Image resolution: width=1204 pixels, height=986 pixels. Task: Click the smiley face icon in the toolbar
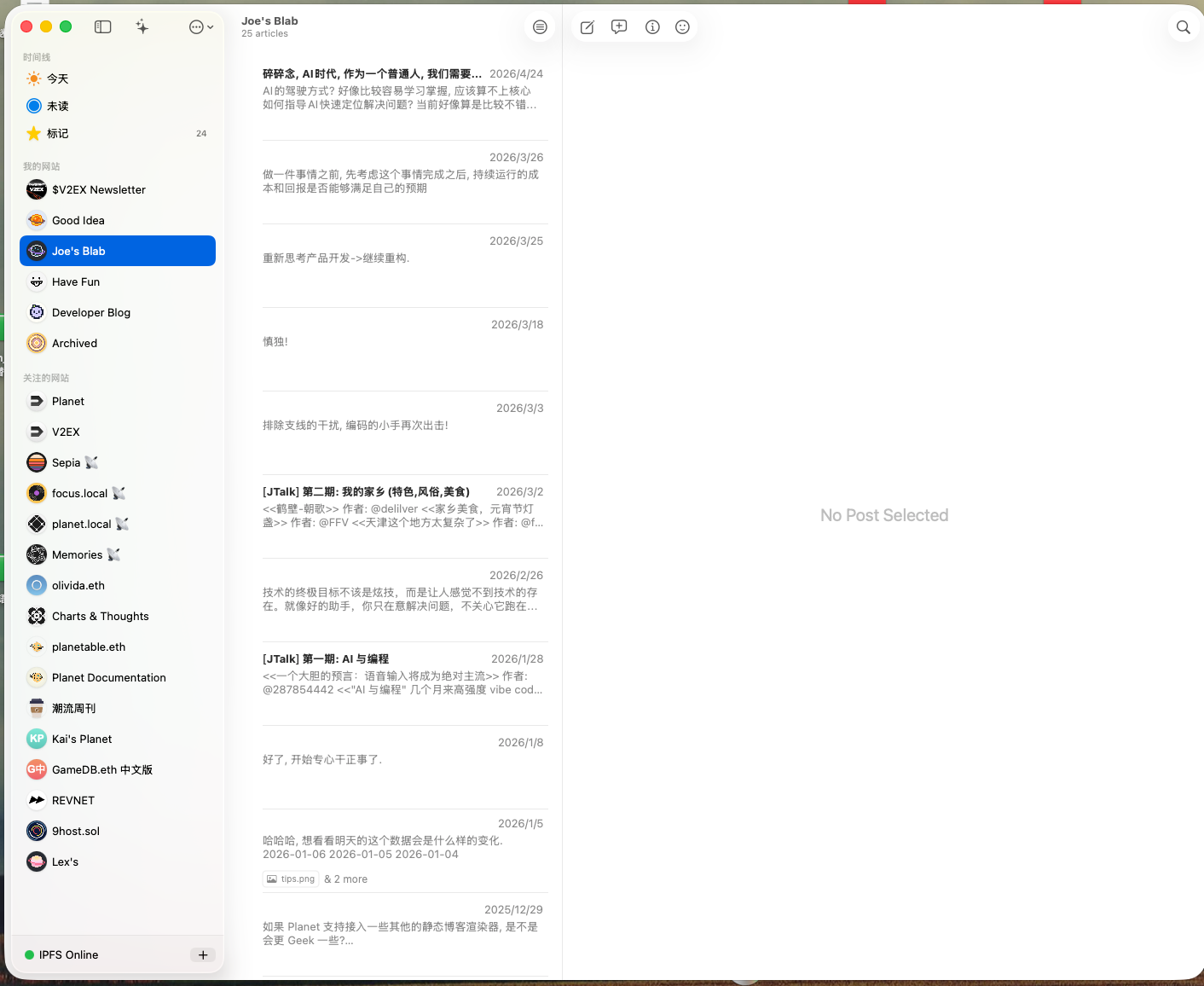pos(682,27)
